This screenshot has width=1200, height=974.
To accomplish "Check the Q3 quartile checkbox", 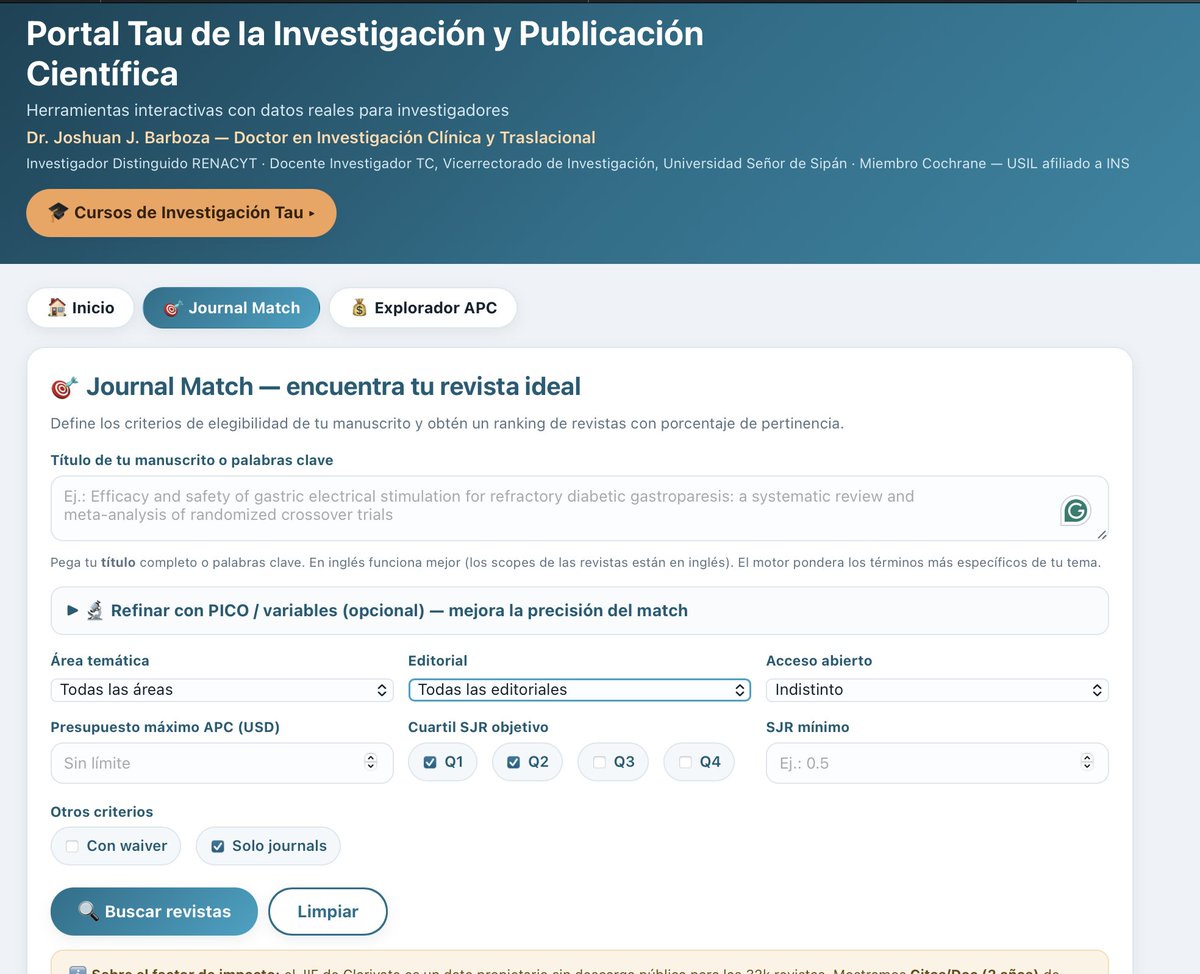I will coord(599,762).
